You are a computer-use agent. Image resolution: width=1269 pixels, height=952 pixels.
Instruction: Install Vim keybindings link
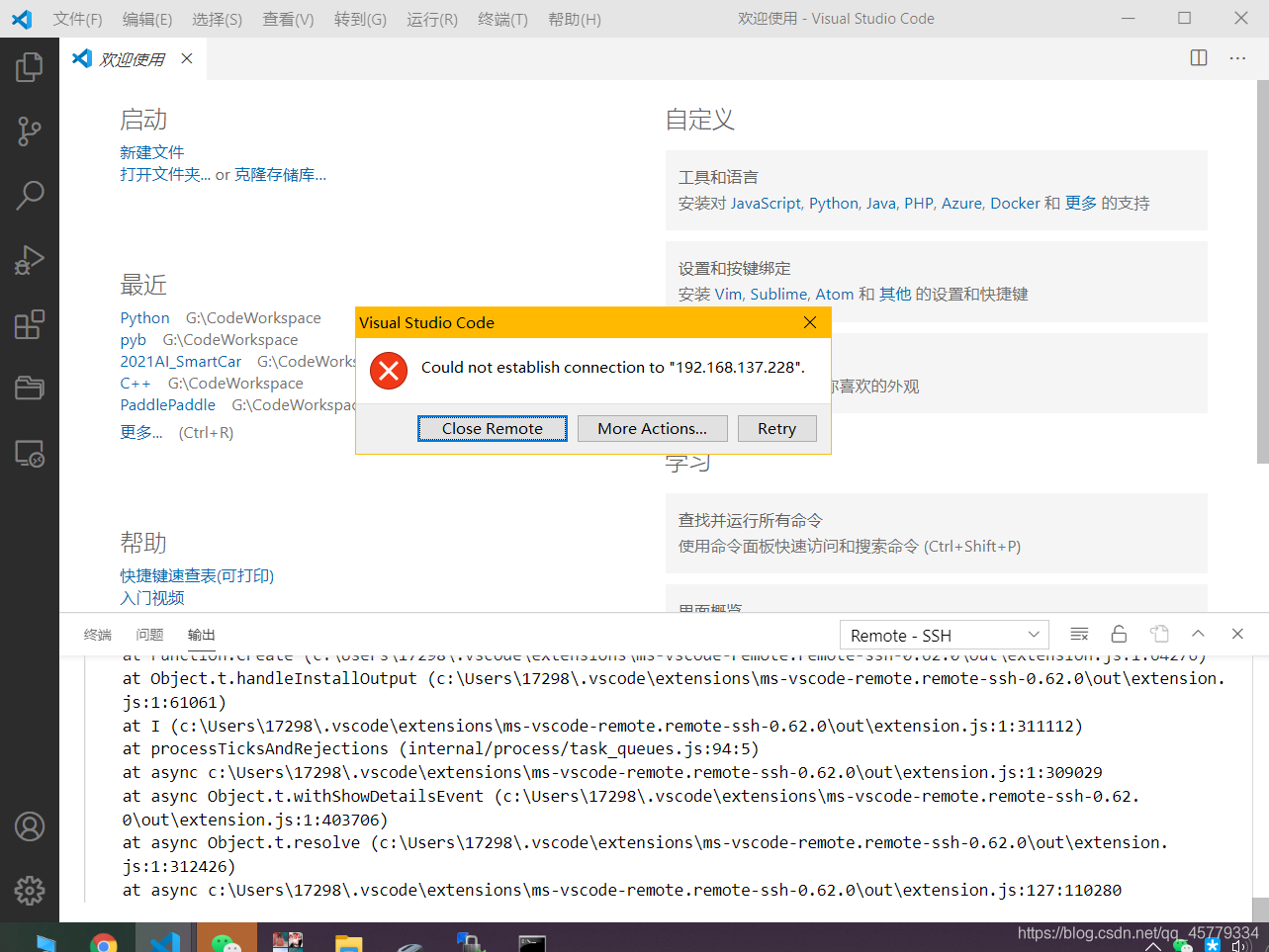pos(728,294)
